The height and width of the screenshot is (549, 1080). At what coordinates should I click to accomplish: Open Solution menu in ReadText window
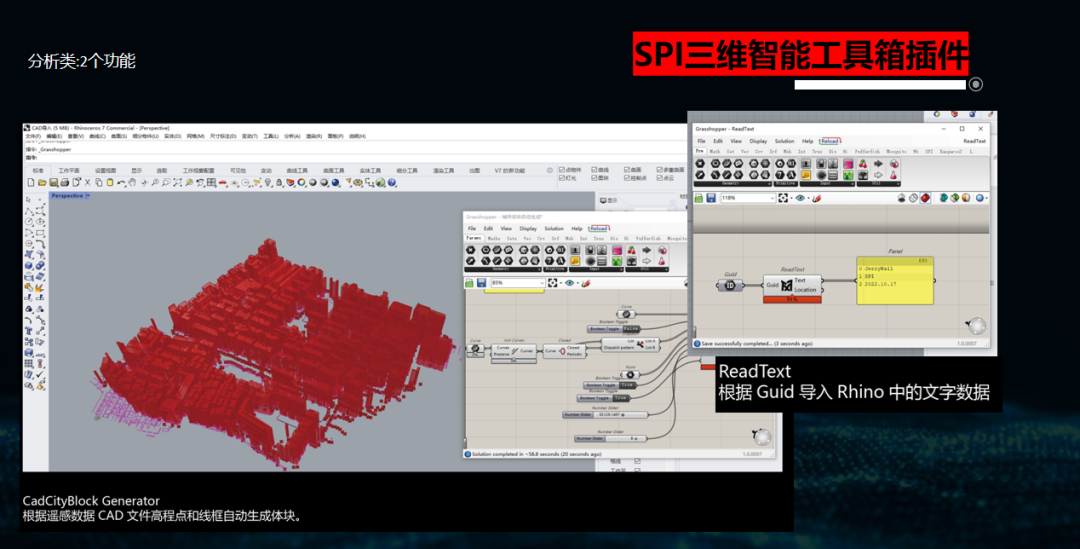784,141
